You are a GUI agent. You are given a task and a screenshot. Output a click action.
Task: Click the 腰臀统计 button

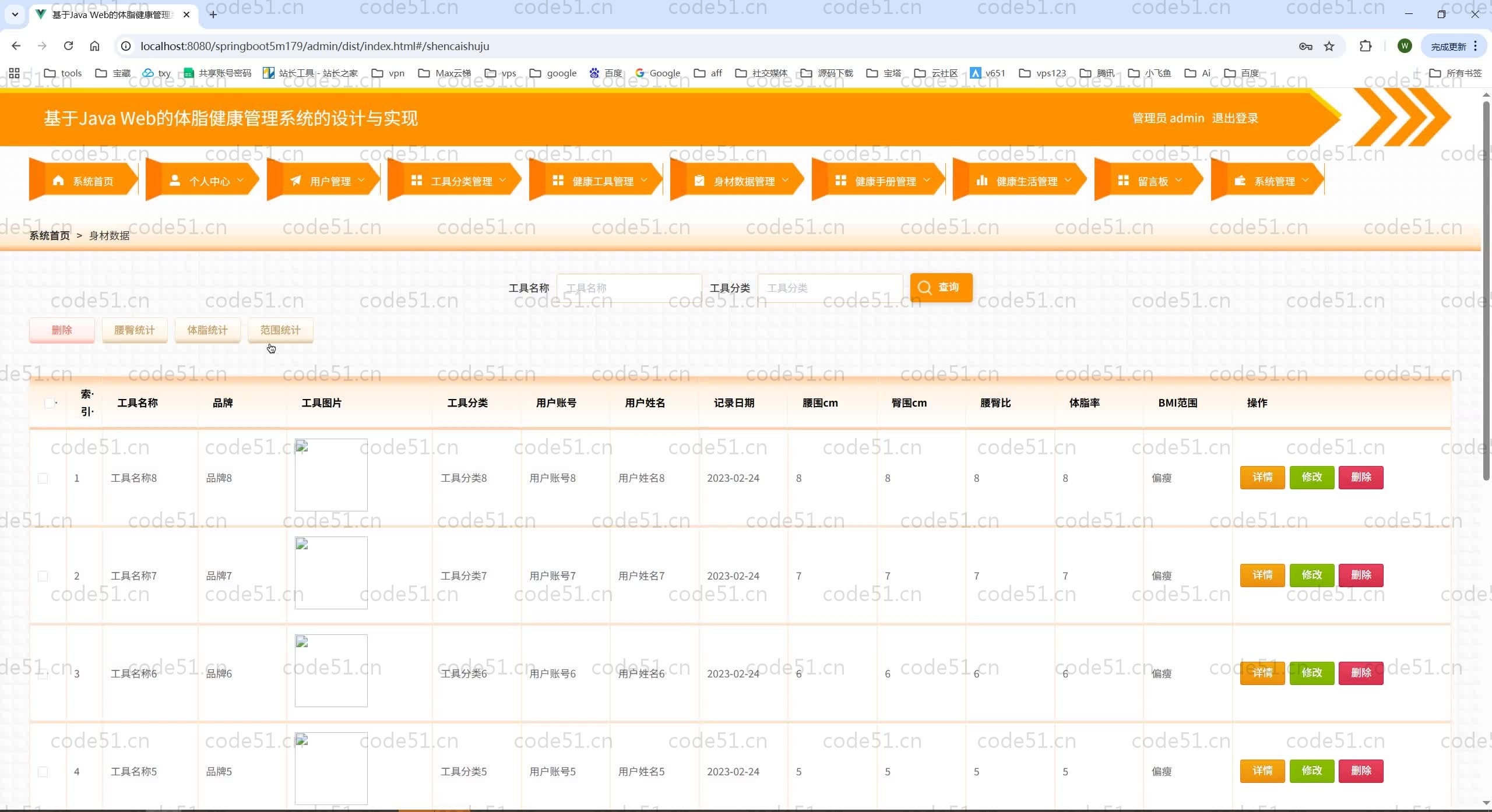135,330
